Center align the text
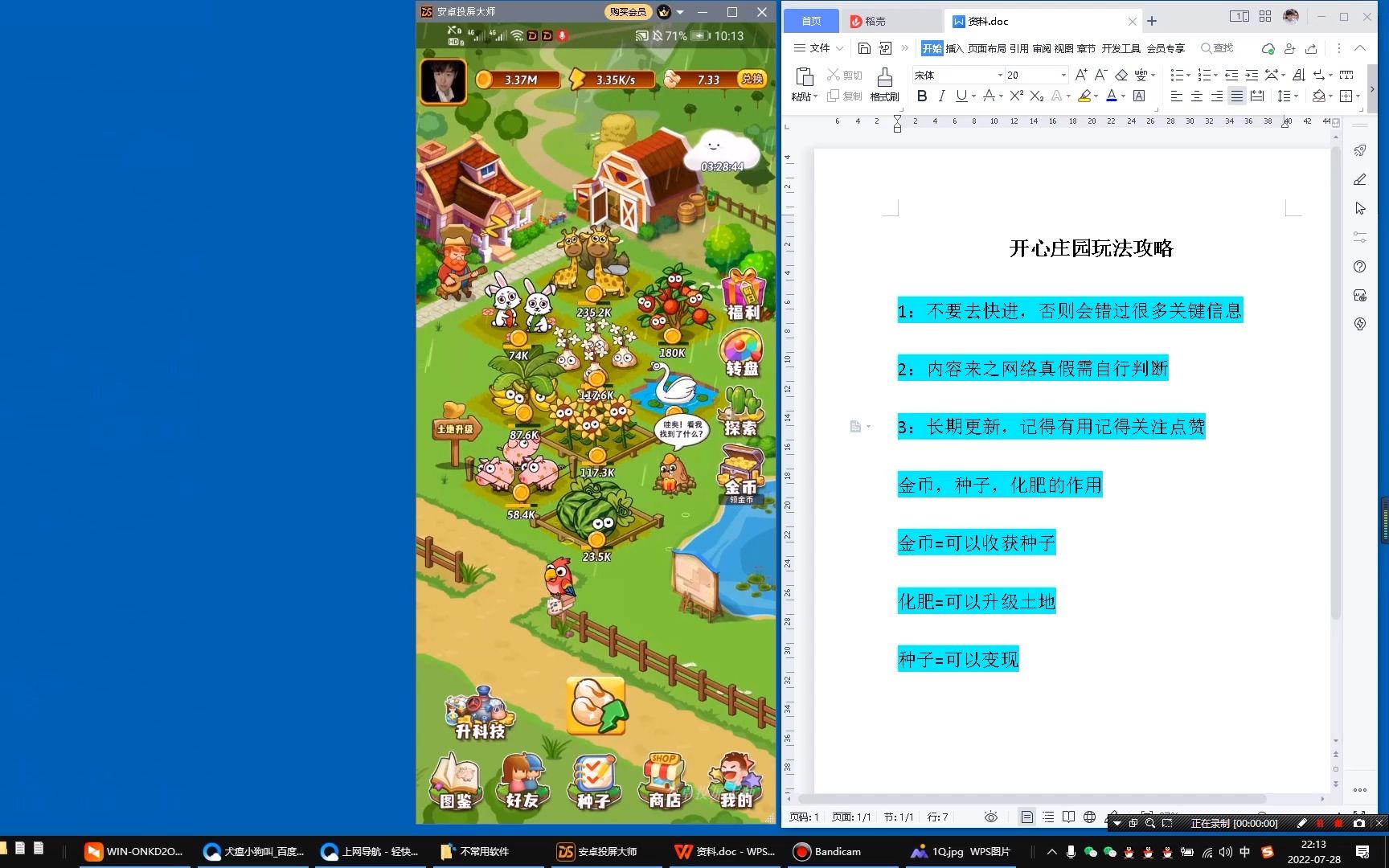Image resolution: width=1389 pixels, height=868 pixels. 1196,96
